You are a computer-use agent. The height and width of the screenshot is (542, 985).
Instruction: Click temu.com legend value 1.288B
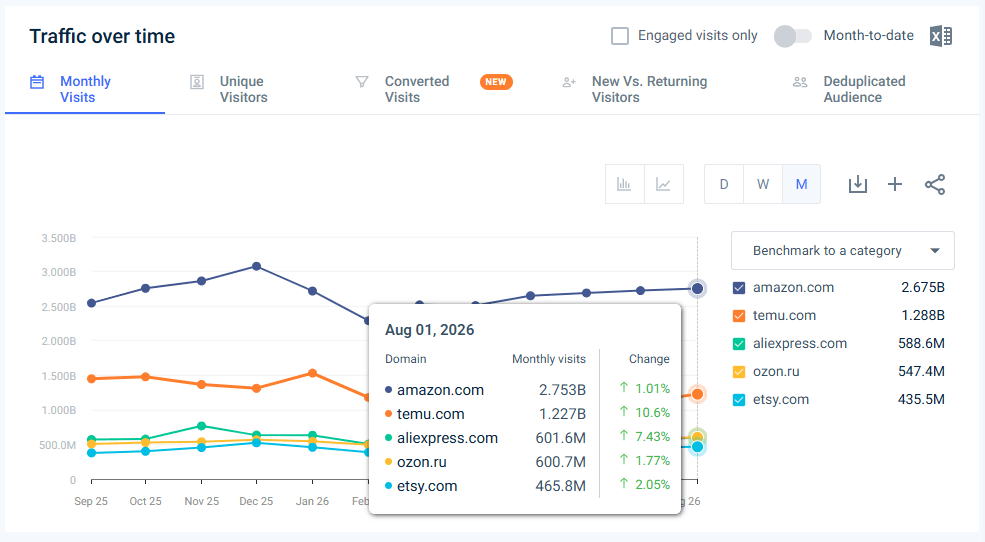tap(923, 316)
